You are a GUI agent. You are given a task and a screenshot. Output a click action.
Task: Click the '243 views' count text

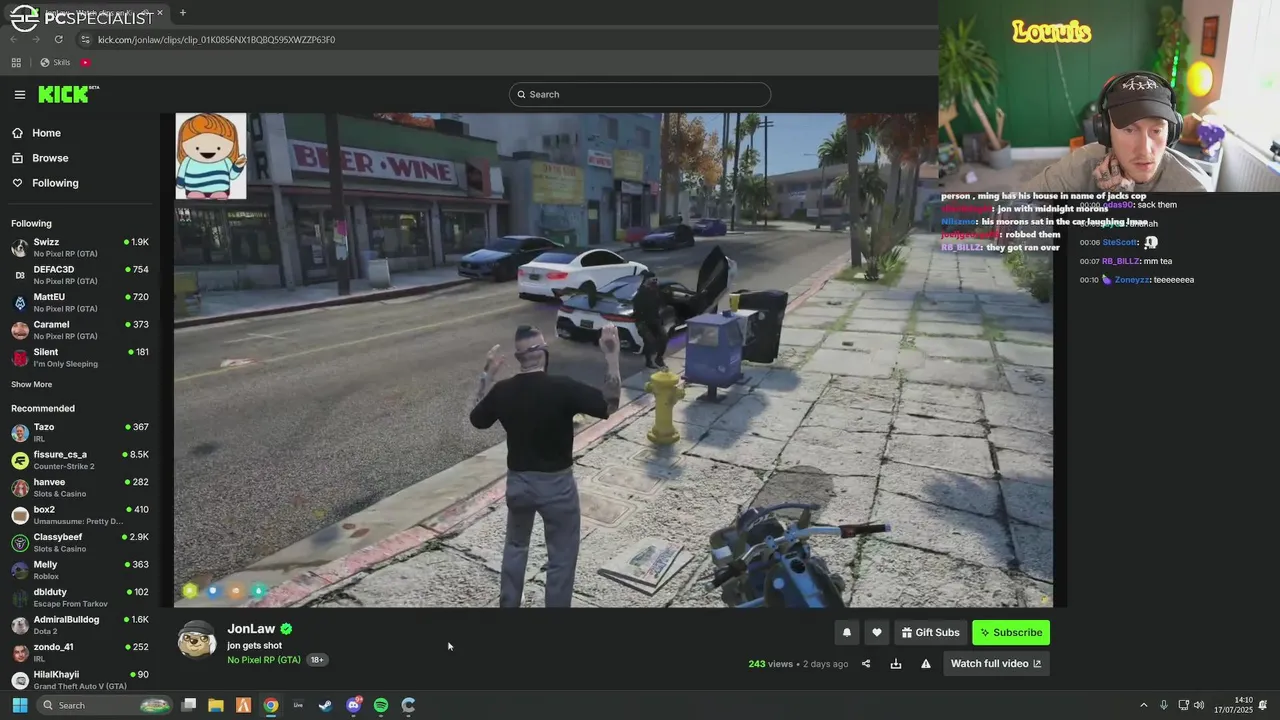tap(770, 664)
